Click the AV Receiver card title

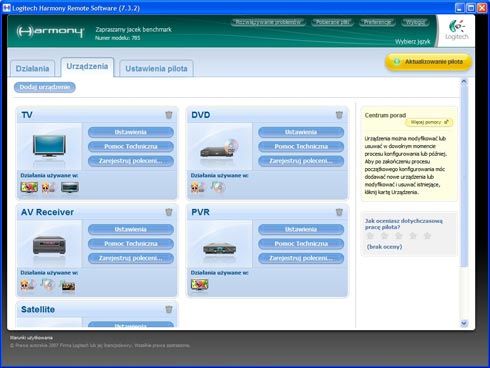47,212
